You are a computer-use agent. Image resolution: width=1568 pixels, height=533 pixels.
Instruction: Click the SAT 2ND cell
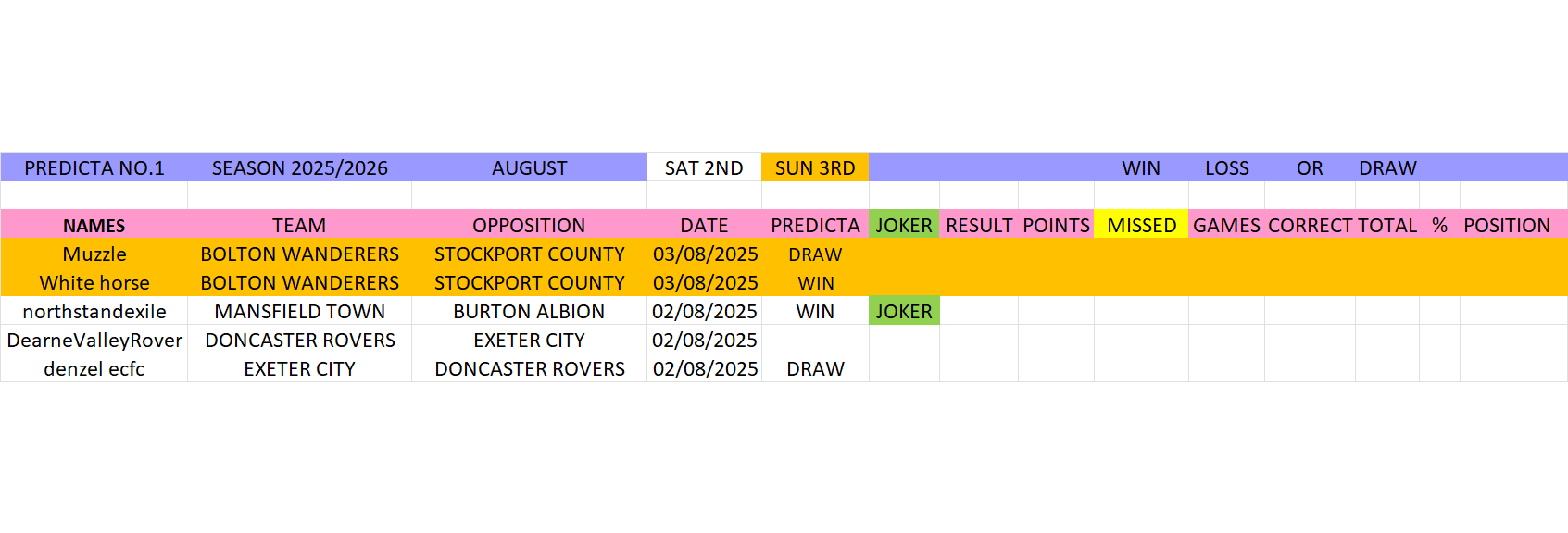click(x=704, y=167)
